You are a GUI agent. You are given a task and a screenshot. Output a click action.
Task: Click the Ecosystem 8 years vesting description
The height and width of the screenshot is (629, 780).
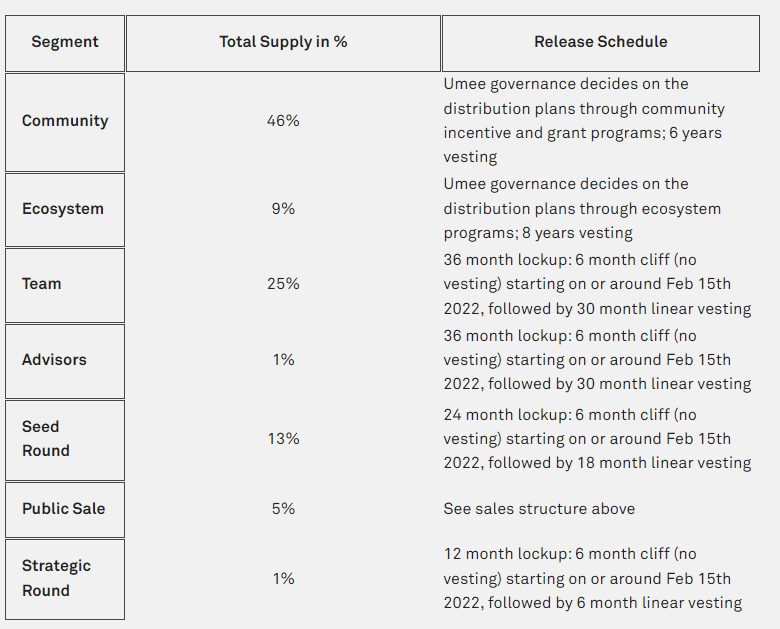582,209
